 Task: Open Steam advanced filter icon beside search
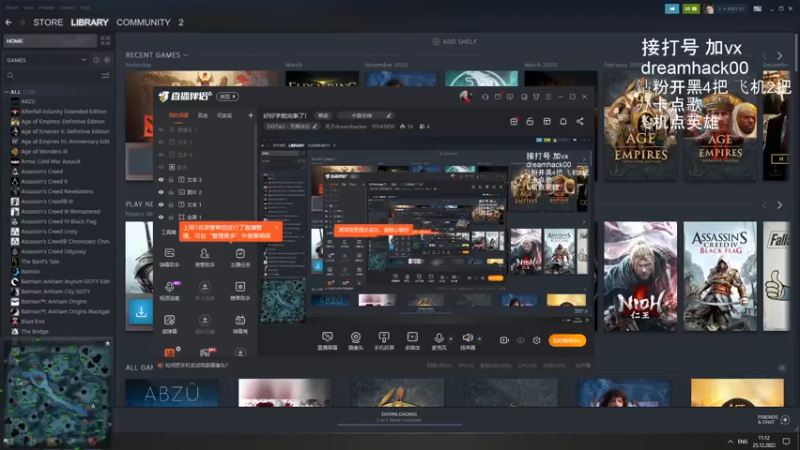[106, 76]
